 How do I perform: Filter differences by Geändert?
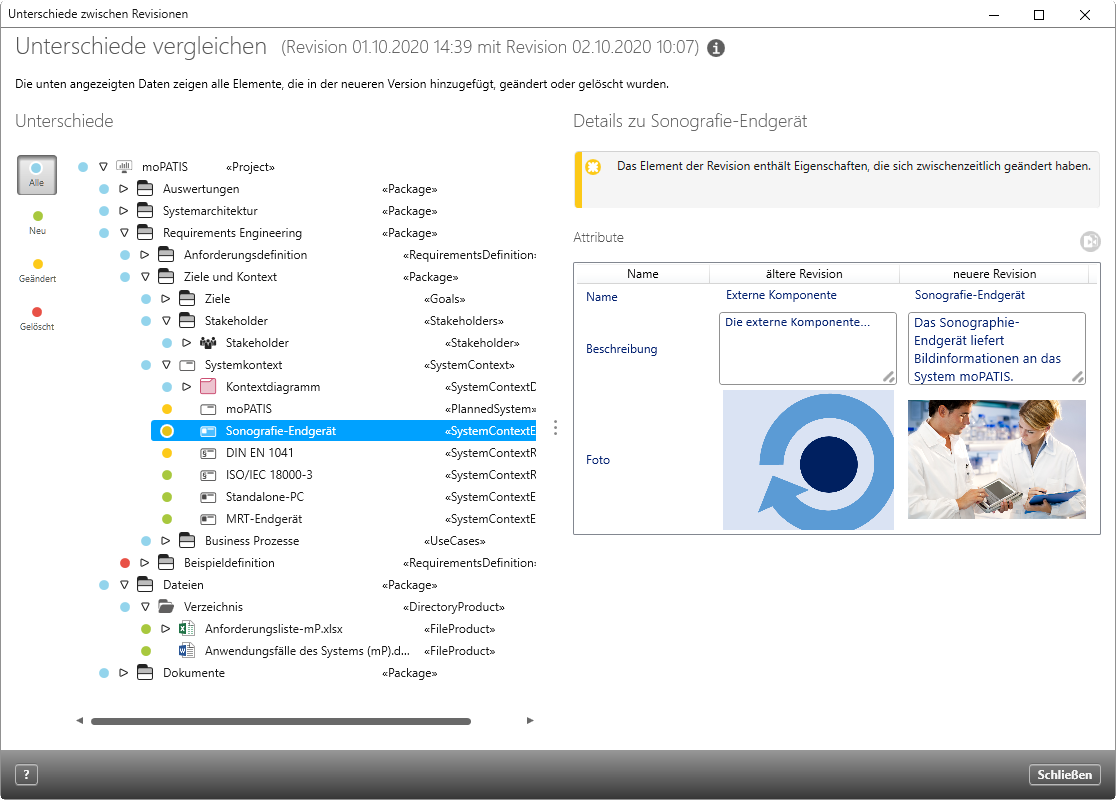click(37, 270)
